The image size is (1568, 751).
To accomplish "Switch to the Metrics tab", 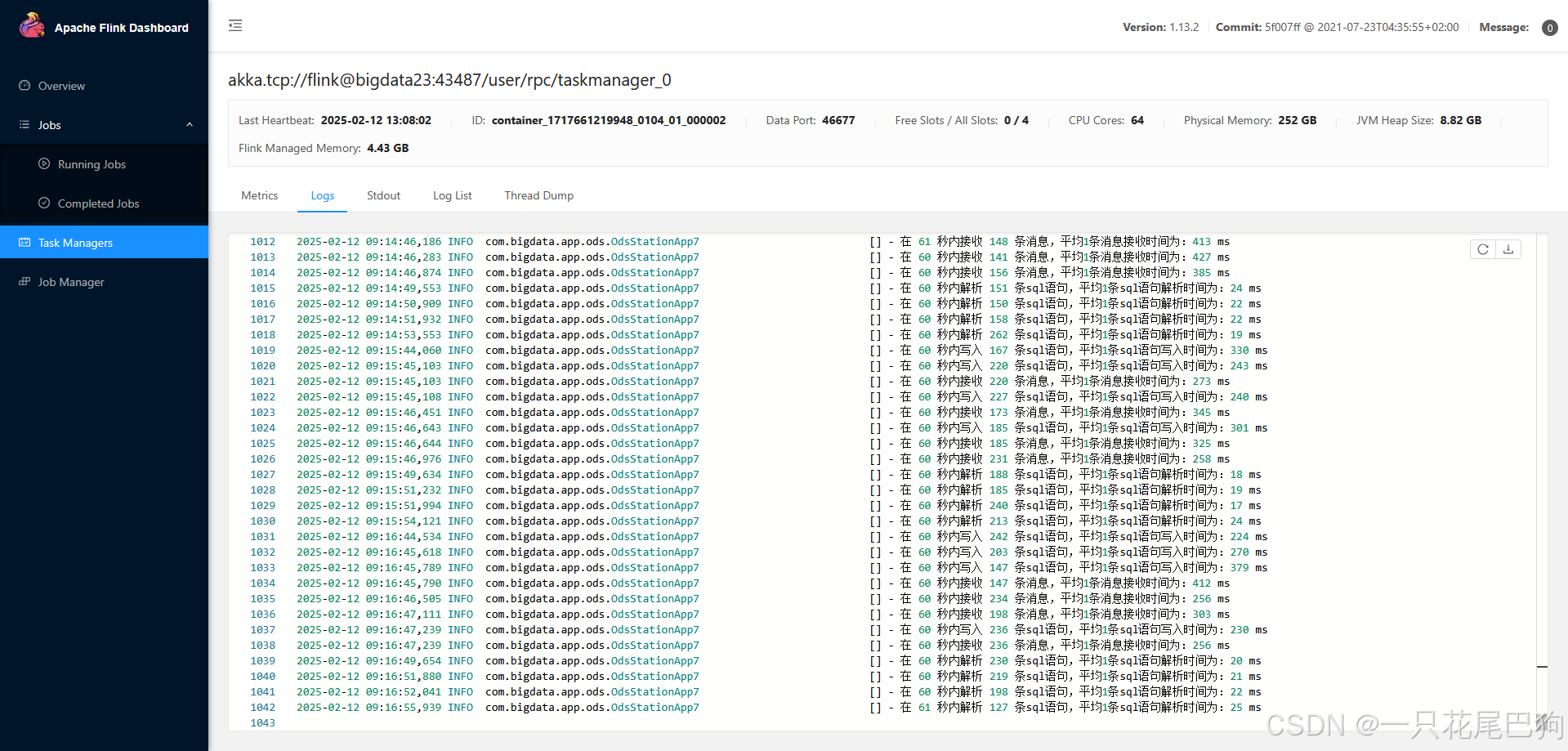I will coord(260,195).
